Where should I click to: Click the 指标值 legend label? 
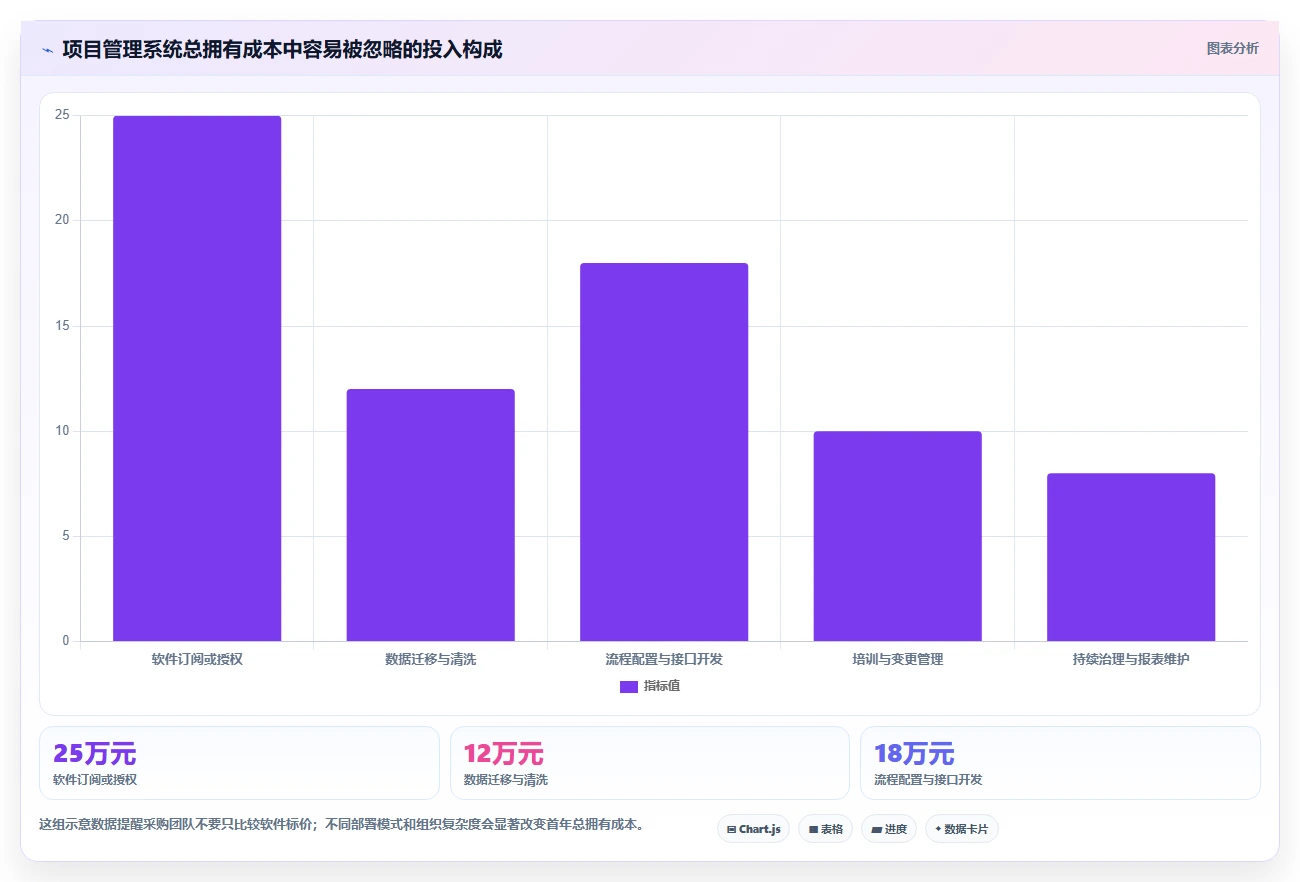click(x=662, y=686)
